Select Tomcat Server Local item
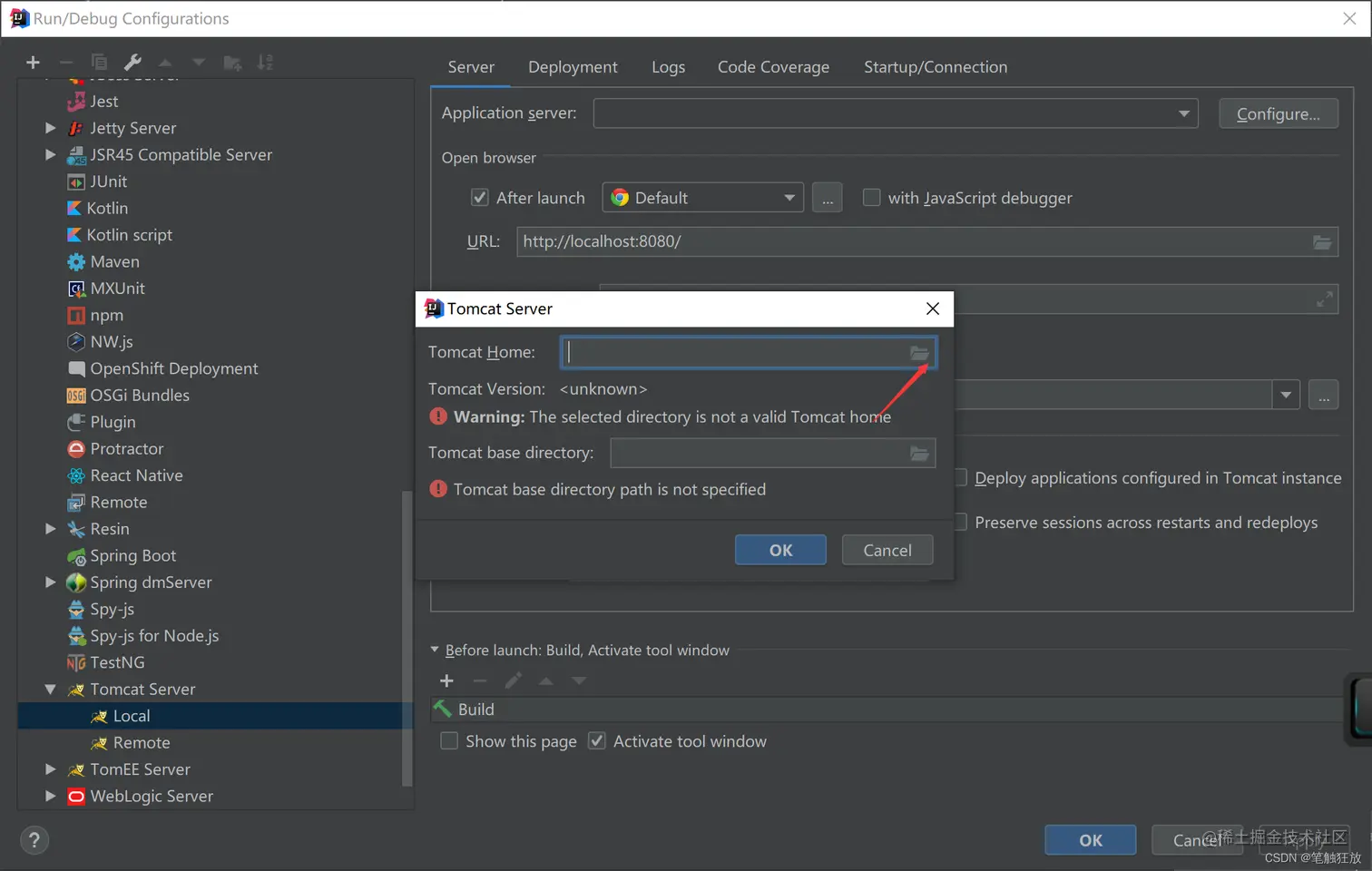 [x=215, y=716]
